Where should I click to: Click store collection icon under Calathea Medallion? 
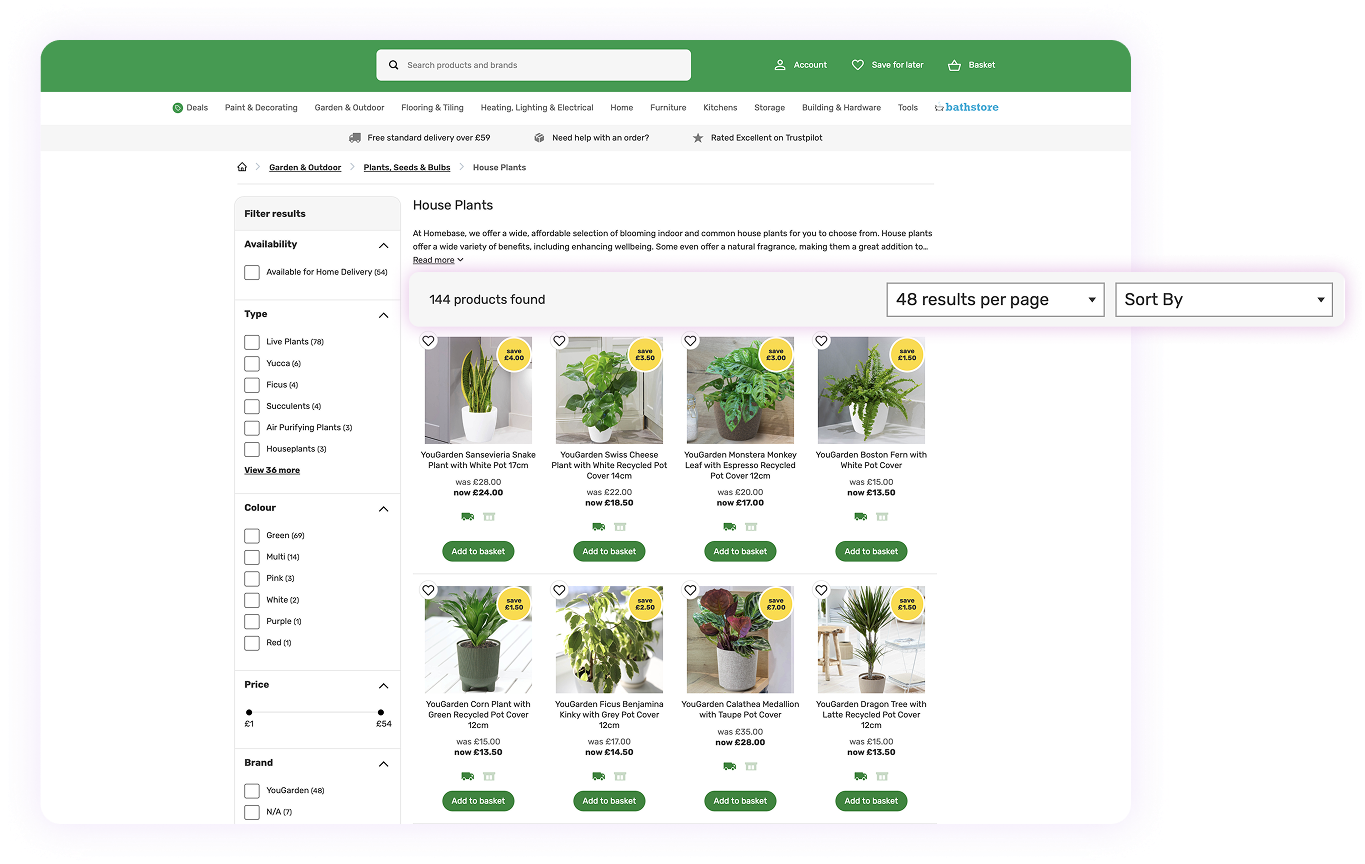[751, 767]
